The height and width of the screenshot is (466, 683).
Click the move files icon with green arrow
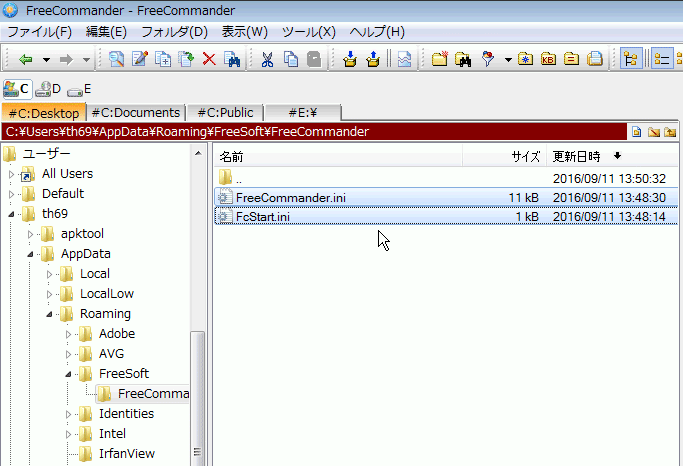pos(186,59)
